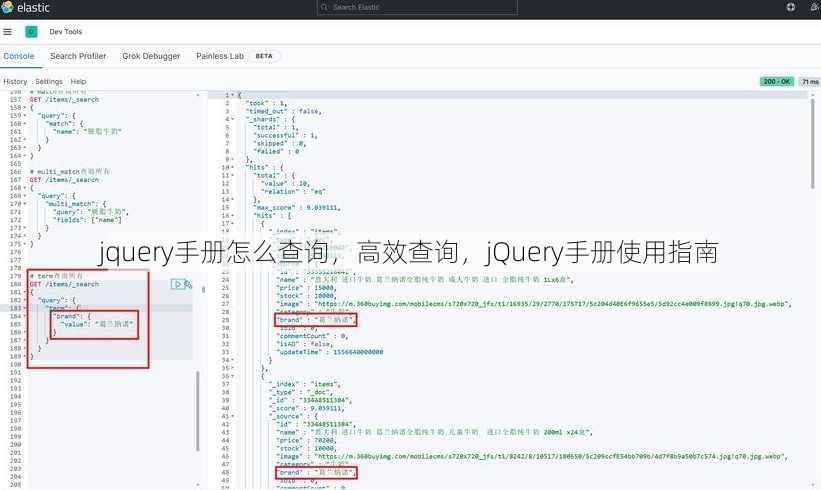Image resolution: width=821 pixels, height=490 pixels.
Task: Click GET /items/_search at line 180
Action: (64, 284)
